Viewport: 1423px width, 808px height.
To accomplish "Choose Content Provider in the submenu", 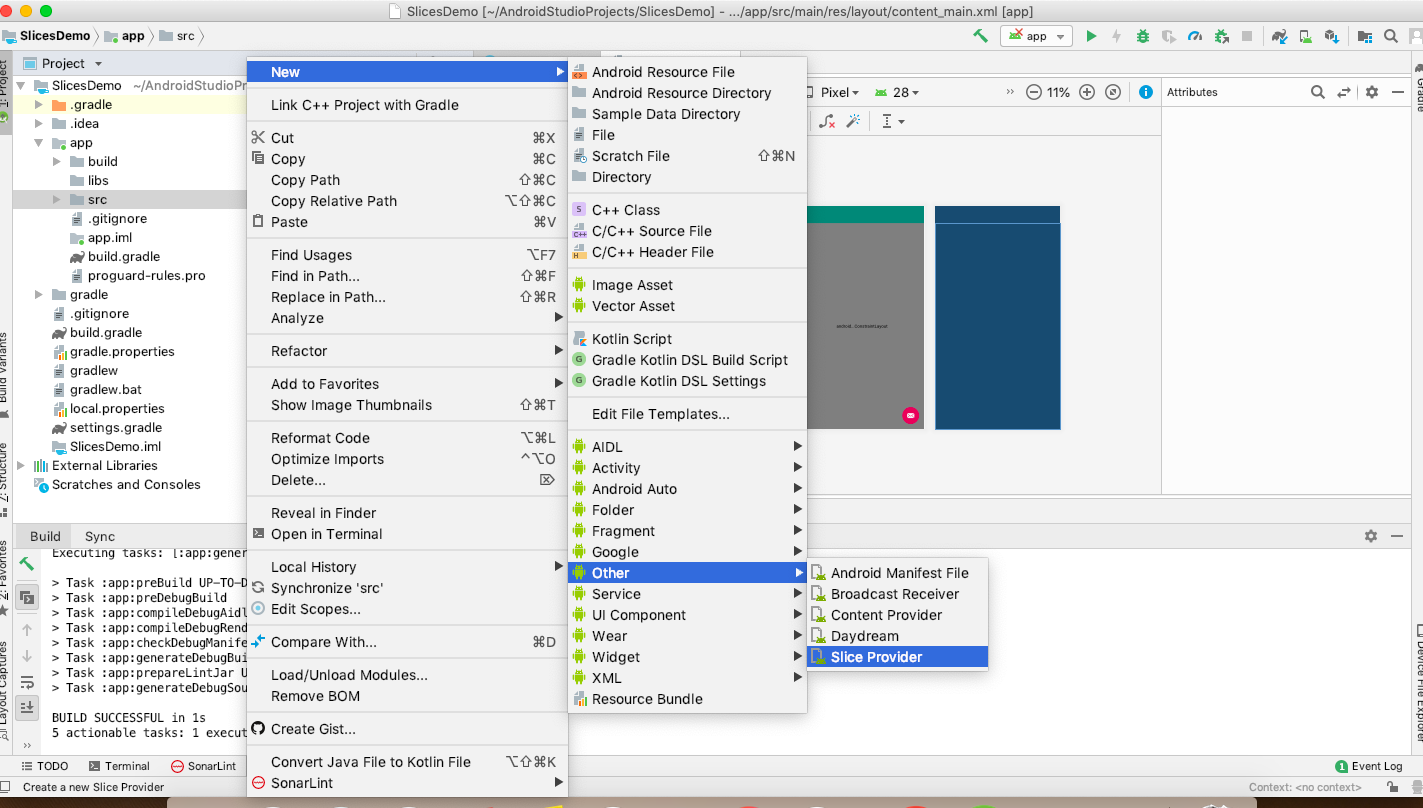I will pyautogui.click(x=886, y=615).
